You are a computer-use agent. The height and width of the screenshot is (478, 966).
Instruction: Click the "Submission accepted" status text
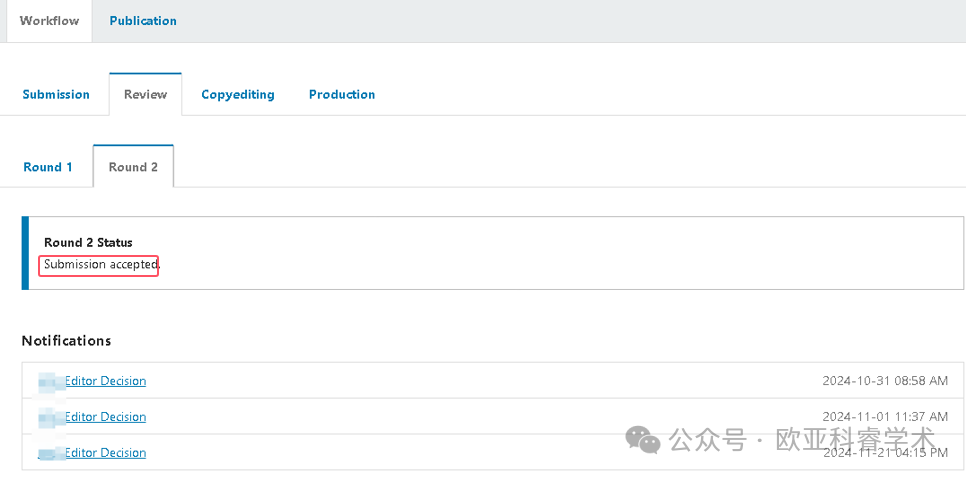100,265
